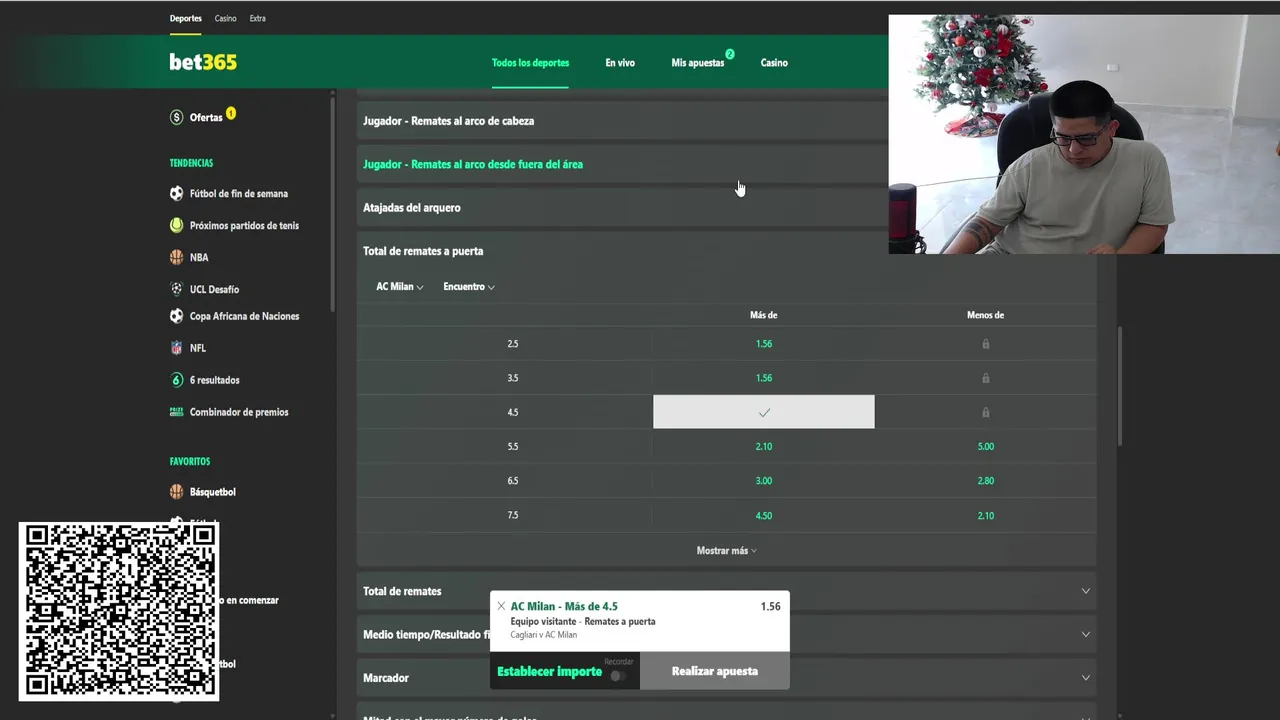Open En vivo tab

pos(620,63)
